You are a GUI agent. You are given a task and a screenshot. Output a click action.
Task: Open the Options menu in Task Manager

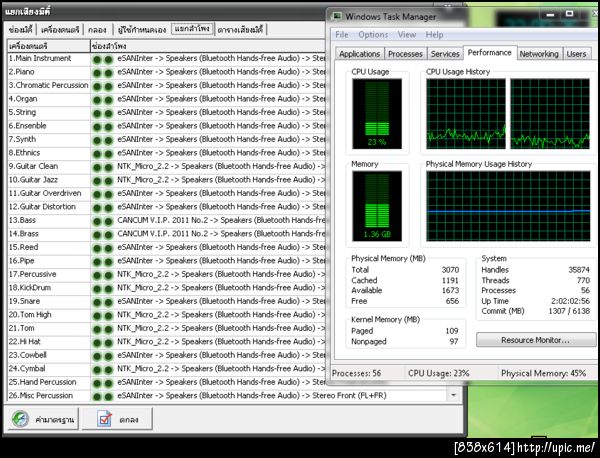[x=373, y=34]
